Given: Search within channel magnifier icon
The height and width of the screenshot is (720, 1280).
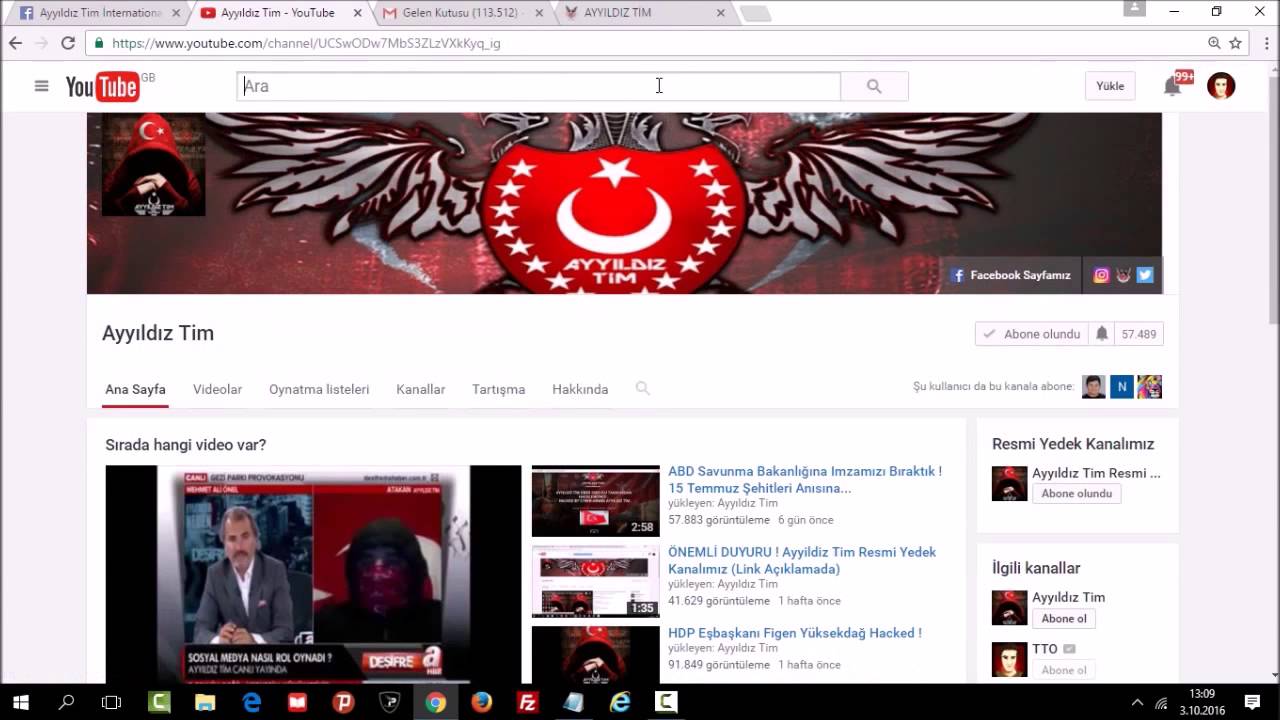Looking at the screenshot, I should pyautogui.click(x=643, y=388).
